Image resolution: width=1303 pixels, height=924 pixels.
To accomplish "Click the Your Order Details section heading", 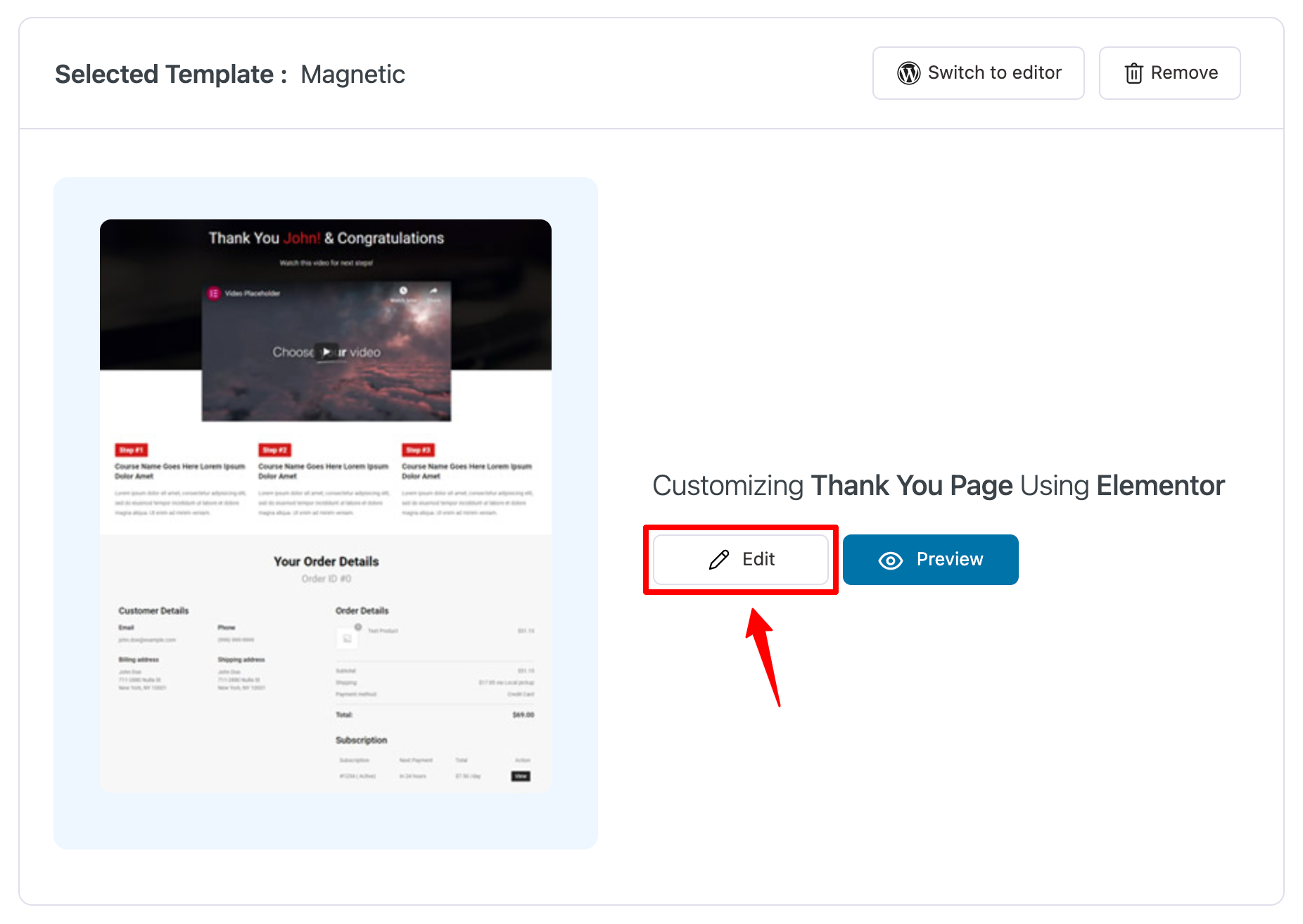I will pyautogui.click(x=325, y=561).
